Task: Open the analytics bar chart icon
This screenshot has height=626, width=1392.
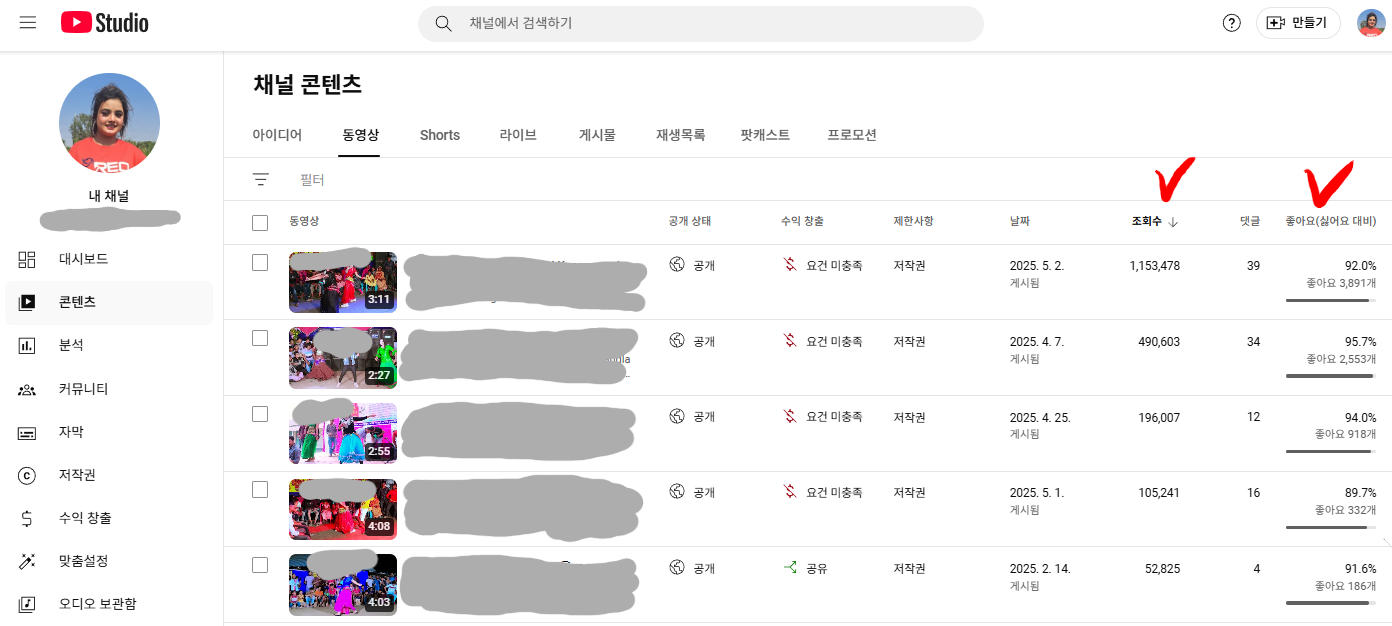Action: point(27,345)
